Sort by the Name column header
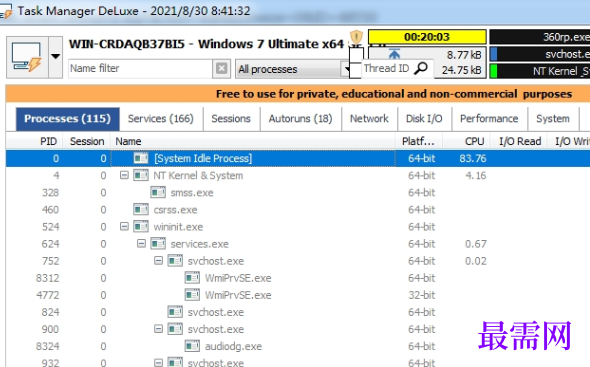Screen dimensions: 590x367 [253, 141]
